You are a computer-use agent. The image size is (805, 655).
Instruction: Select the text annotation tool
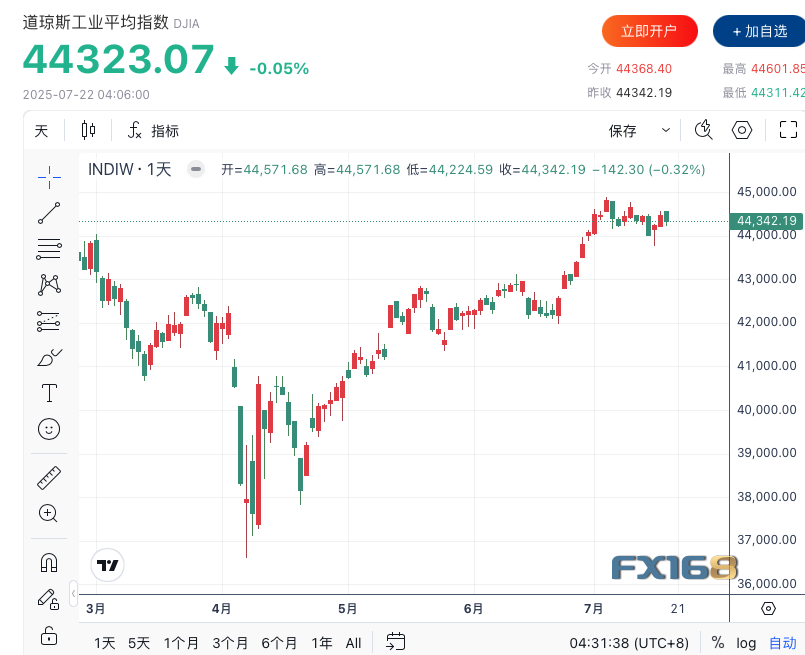pos(48,392)
